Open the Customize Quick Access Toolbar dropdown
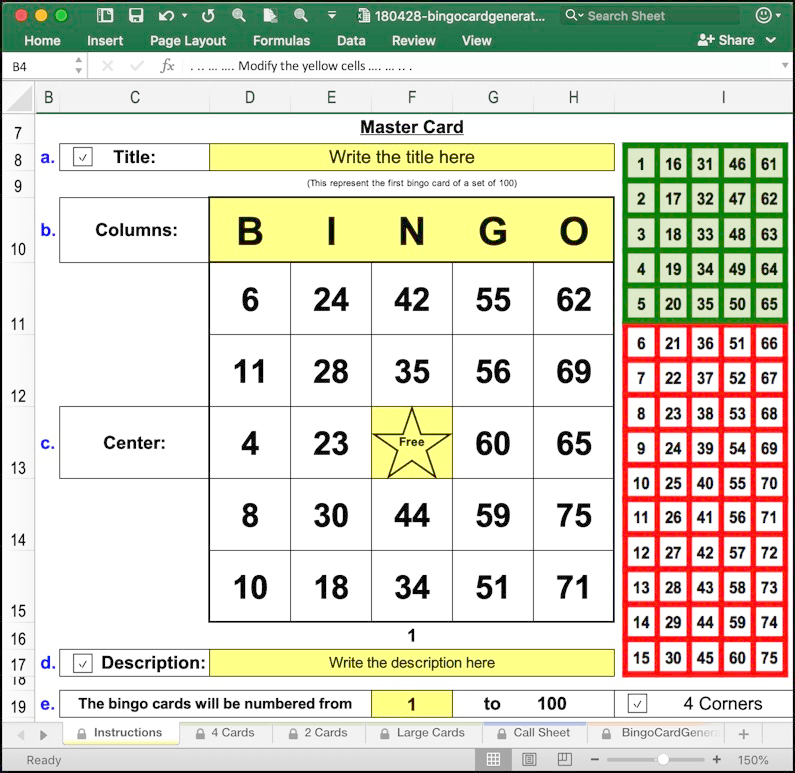This screenshot has width=795, height=773. pos(332,15)
